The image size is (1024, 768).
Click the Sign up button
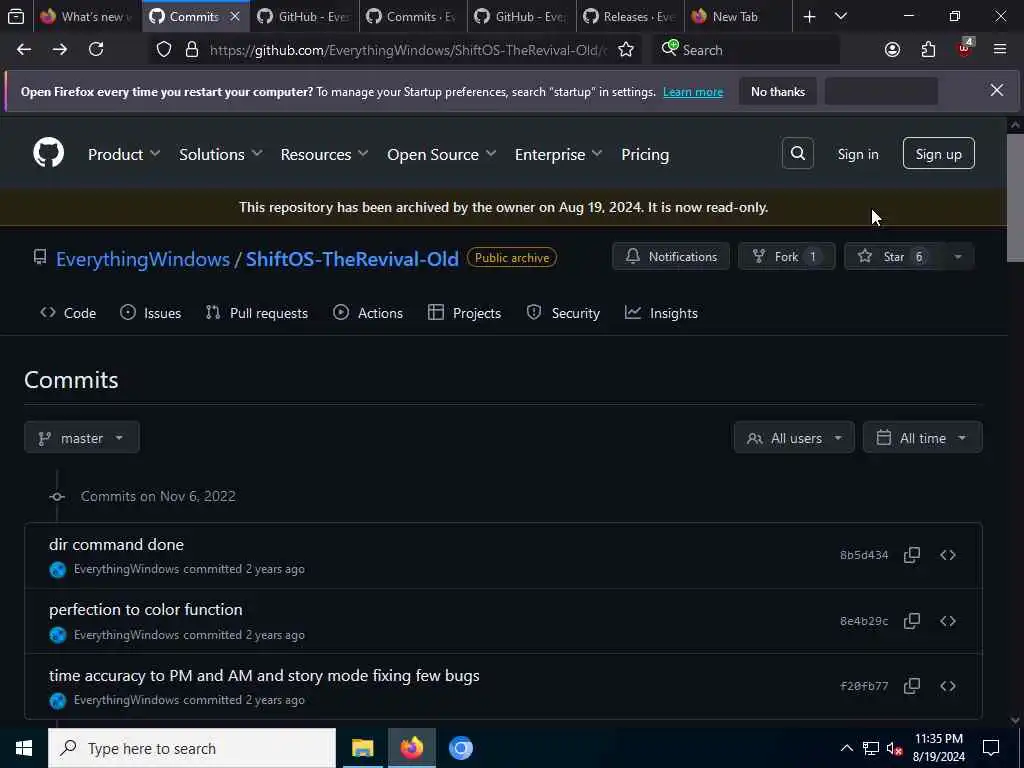[x=938, y=153]
